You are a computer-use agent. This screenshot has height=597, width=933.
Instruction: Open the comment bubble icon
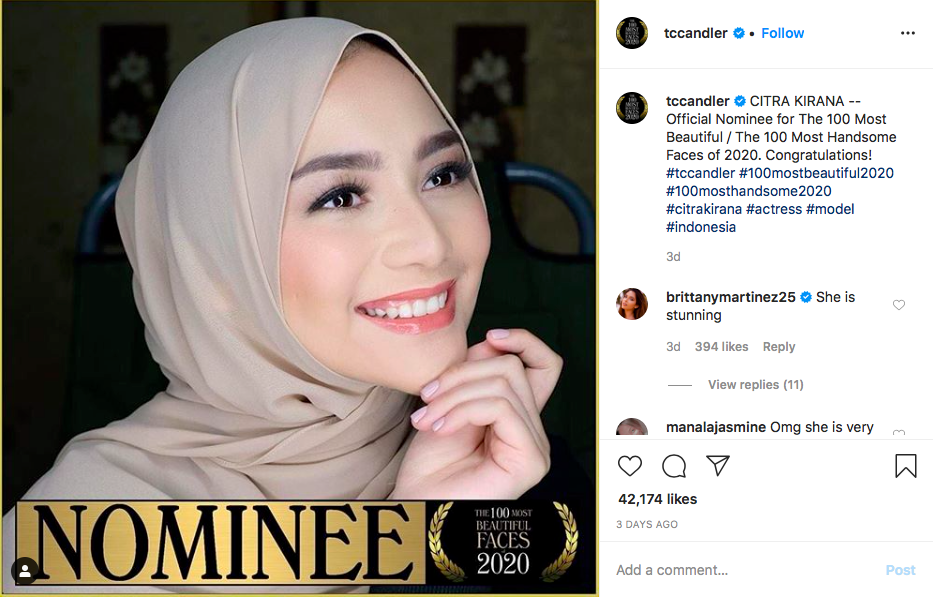[674, 466]
